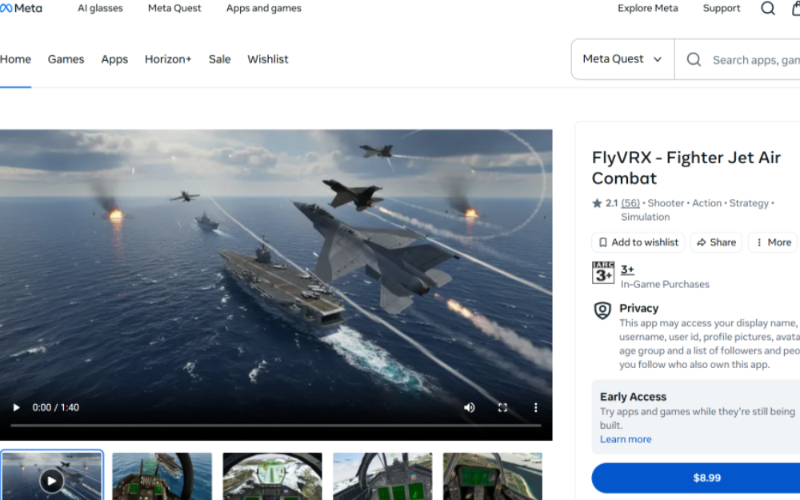Open the (56) reviews link

[630, 203]
